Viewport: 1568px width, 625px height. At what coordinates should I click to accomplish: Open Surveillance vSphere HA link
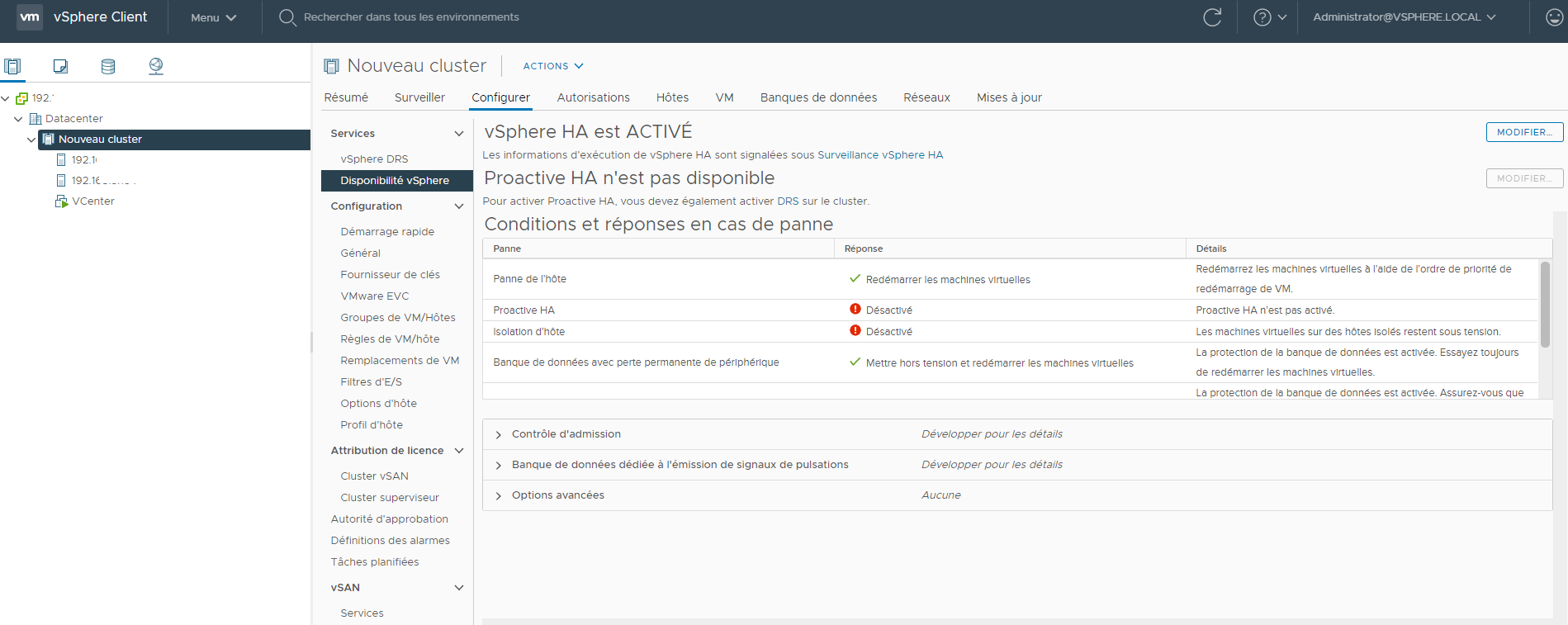(x=880, y=154)
